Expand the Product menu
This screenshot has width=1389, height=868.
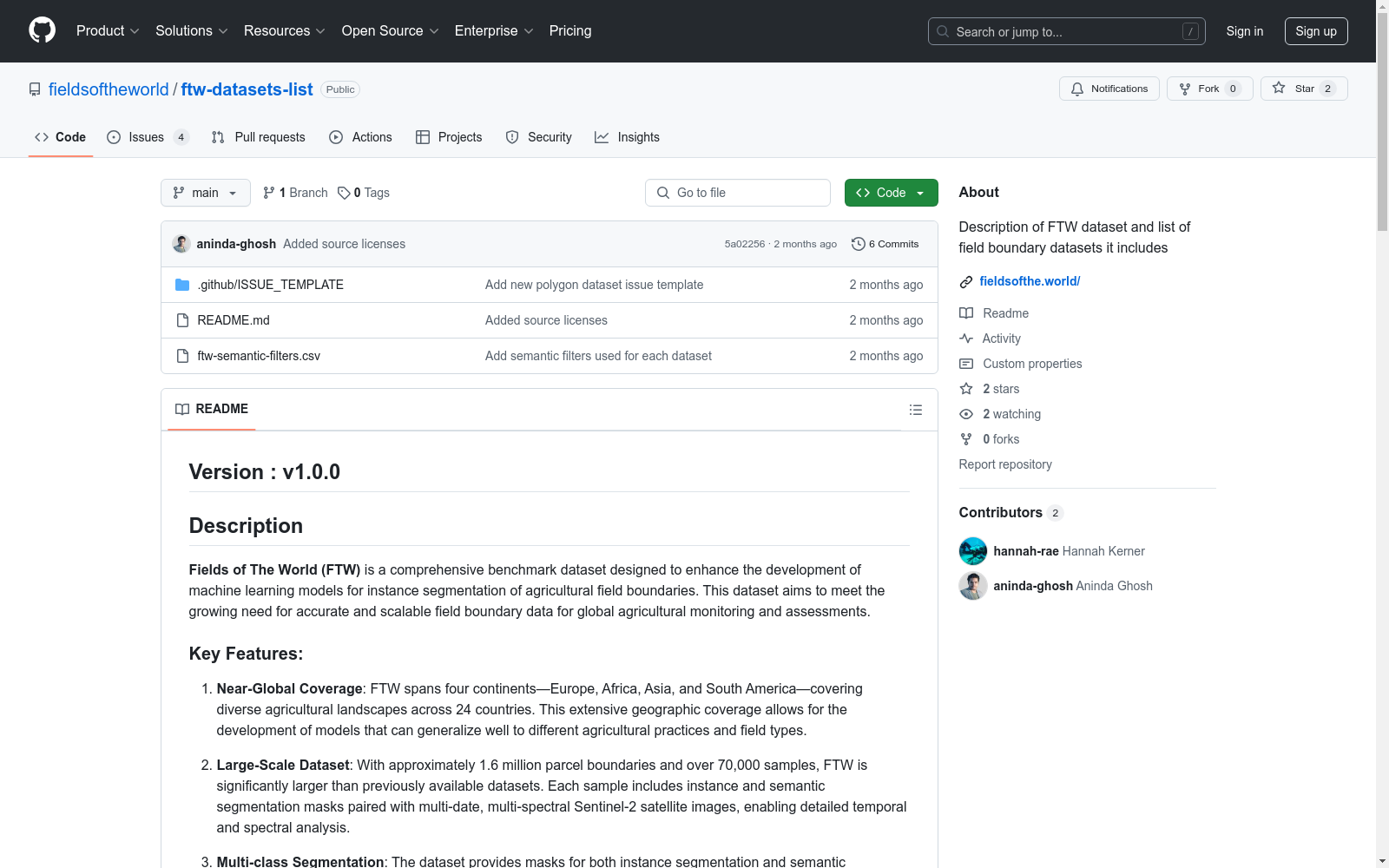(x=108, y=30)
